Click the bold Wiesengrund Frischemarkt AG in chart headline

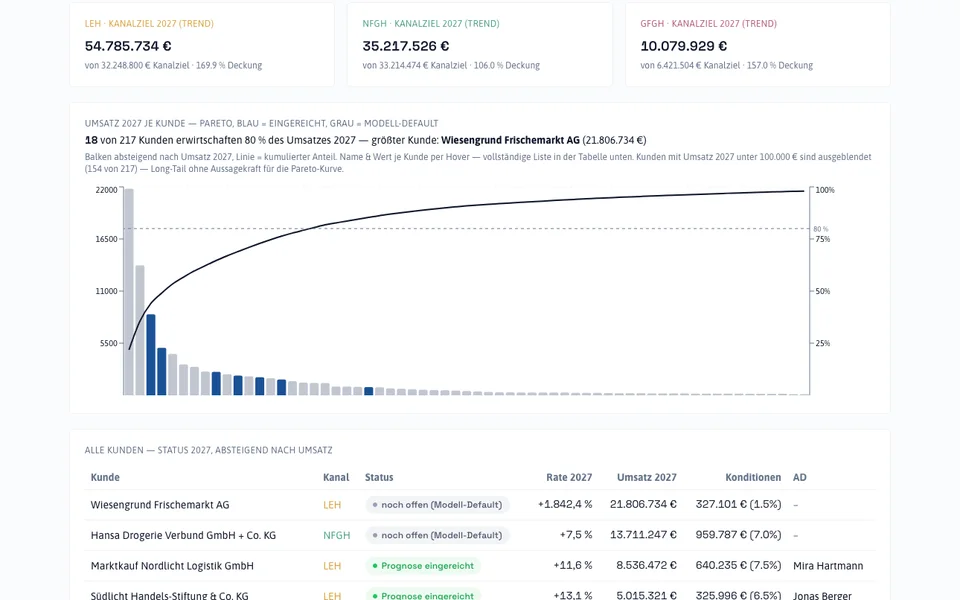510,140
